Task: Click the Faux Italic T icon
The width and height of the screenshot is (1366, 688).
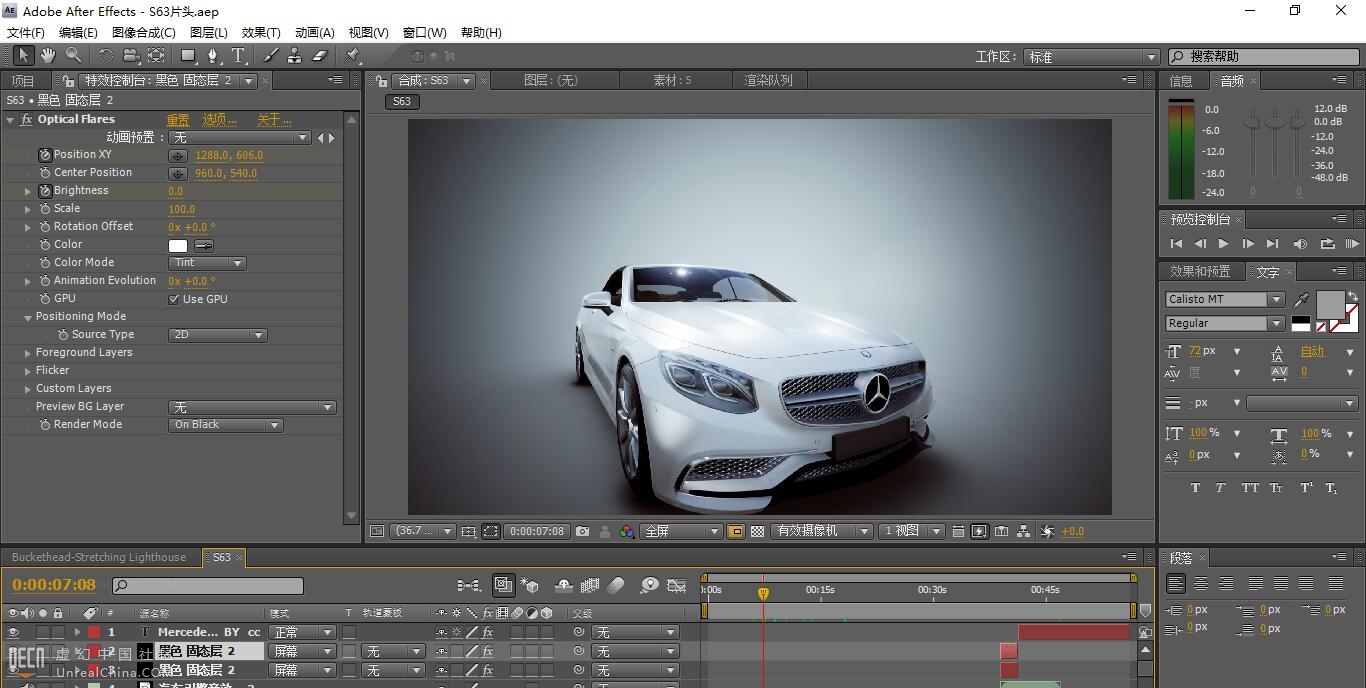Action: point(1221,488)
